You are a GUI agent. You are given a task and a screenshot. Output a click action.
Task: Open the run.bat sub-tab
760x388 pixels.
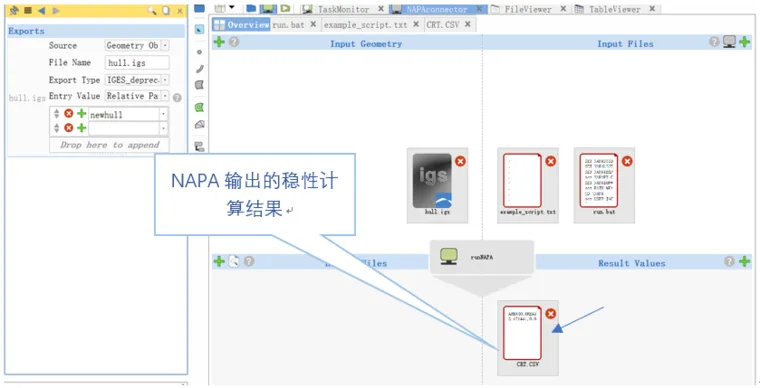point(288,25)
